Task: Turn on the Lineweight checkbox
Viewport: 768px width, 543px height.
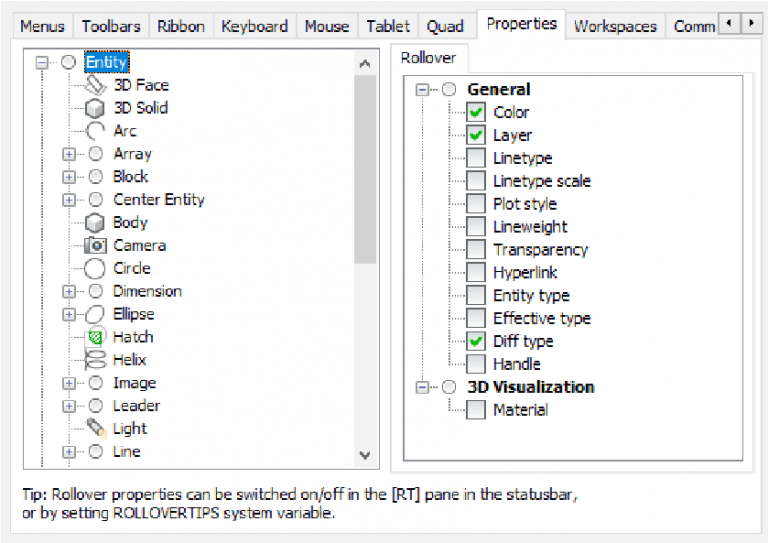Action: click(476, 227)
